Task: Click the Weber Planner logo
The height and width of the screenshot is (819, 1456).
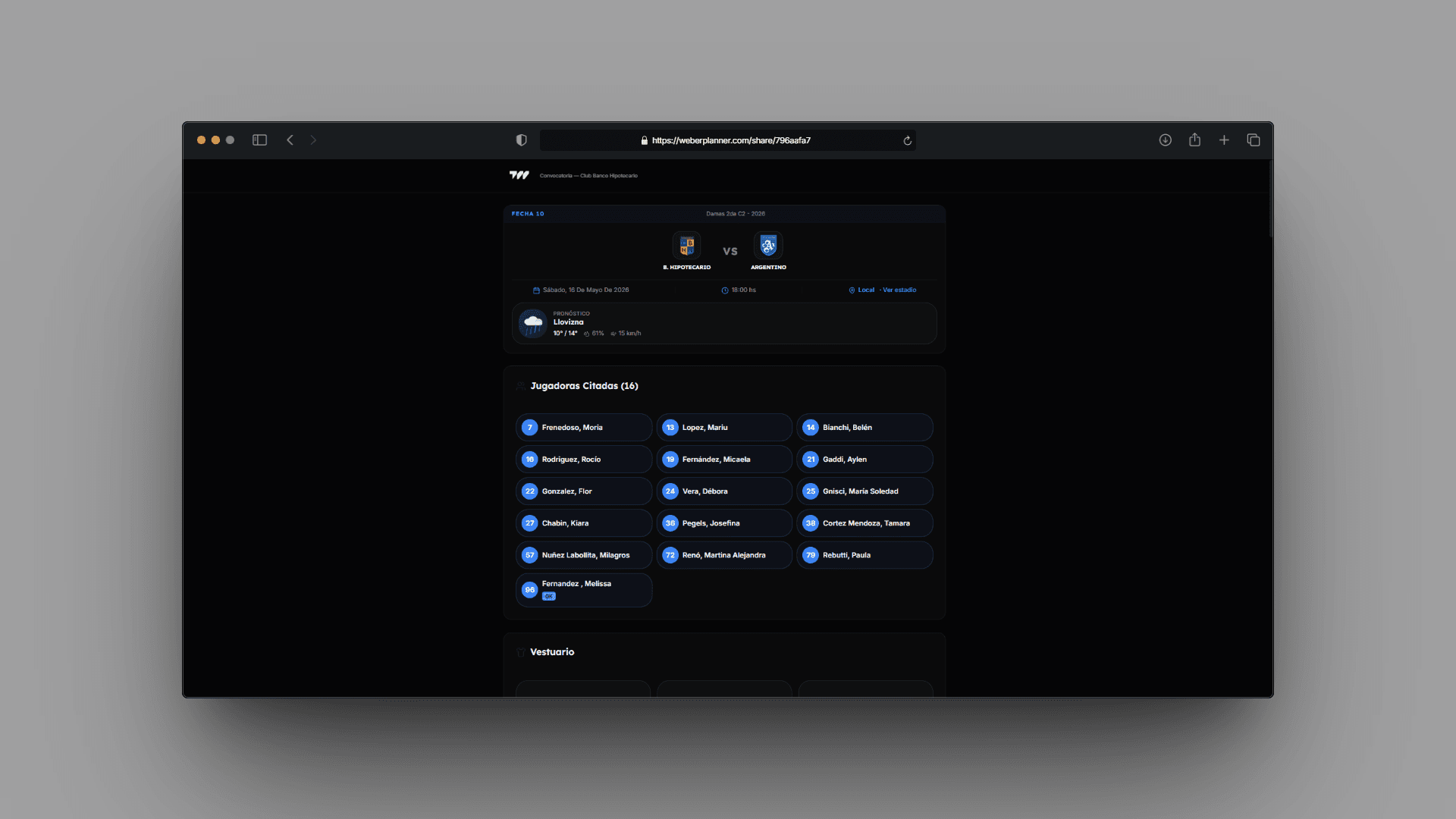Action: 519,175
